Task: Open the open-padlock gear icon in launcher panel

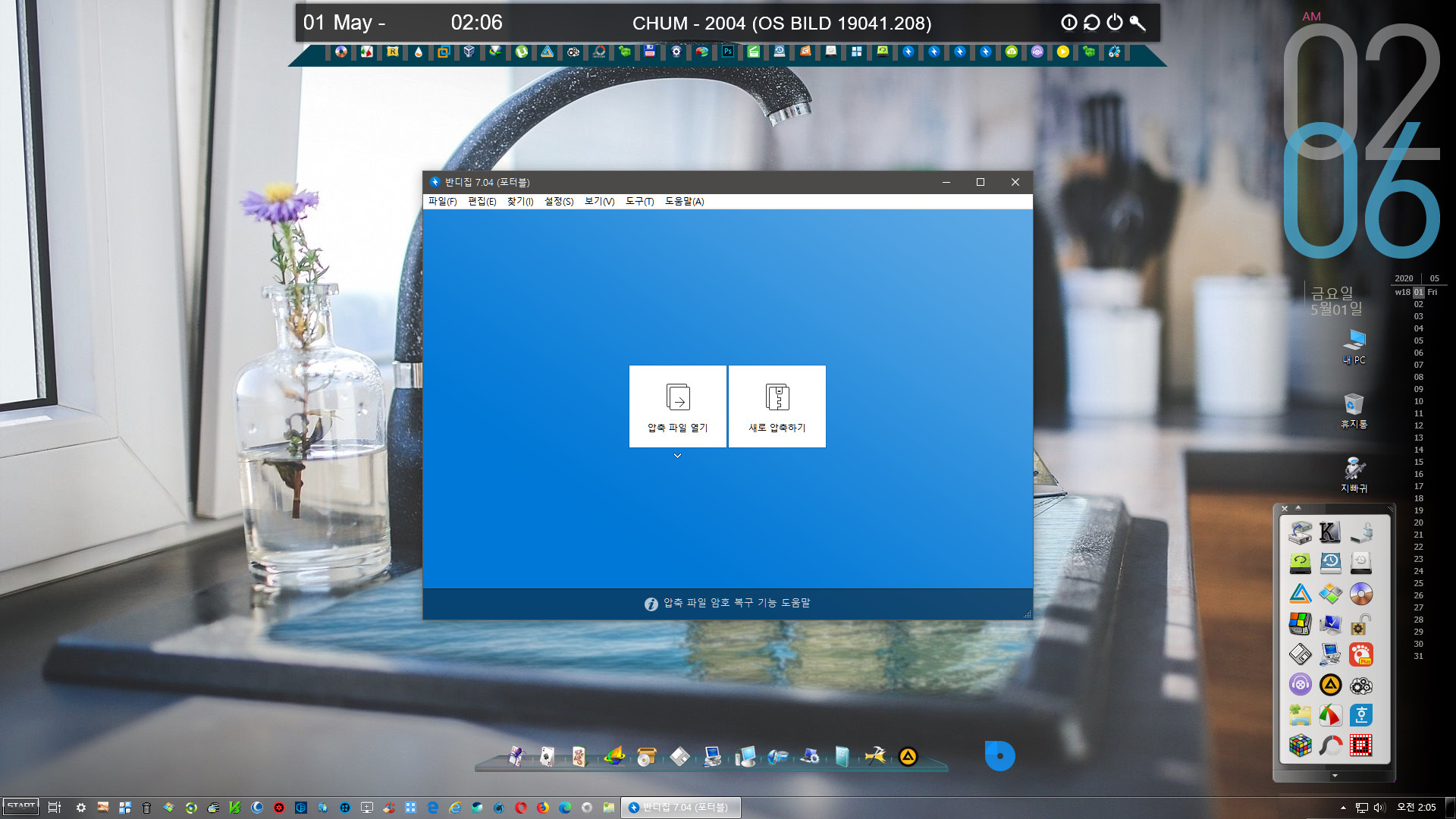Action: [x=1360, y=624]
